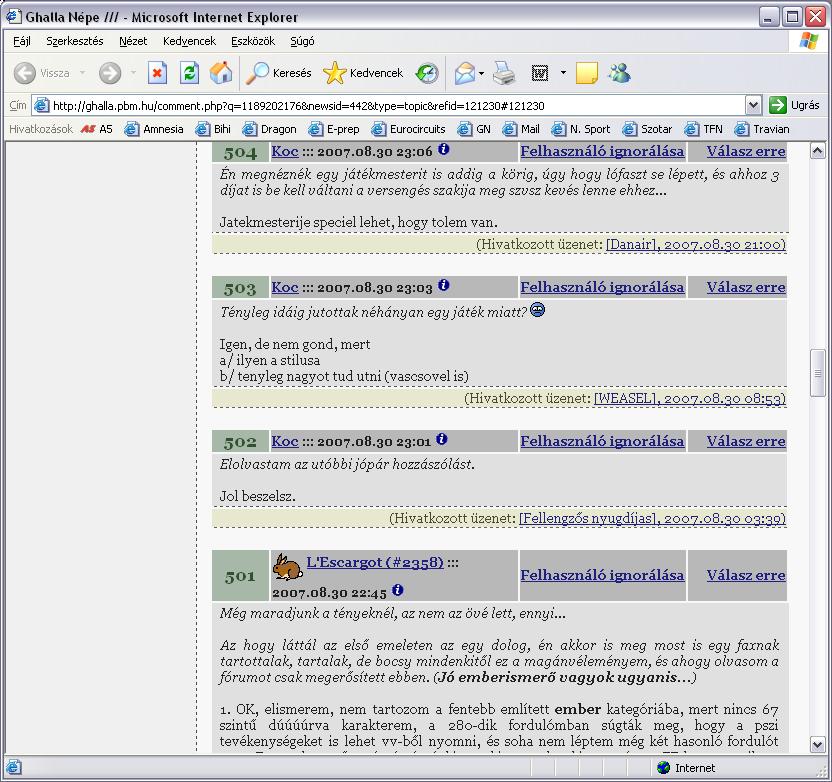This screenshot has width=832, height=782.
Task: Open Keresés search panel
Action: pos(280,73)
